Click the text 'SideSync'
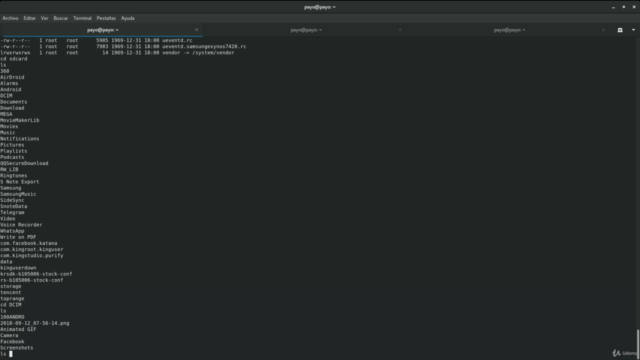640x360 pixels. 12,200
